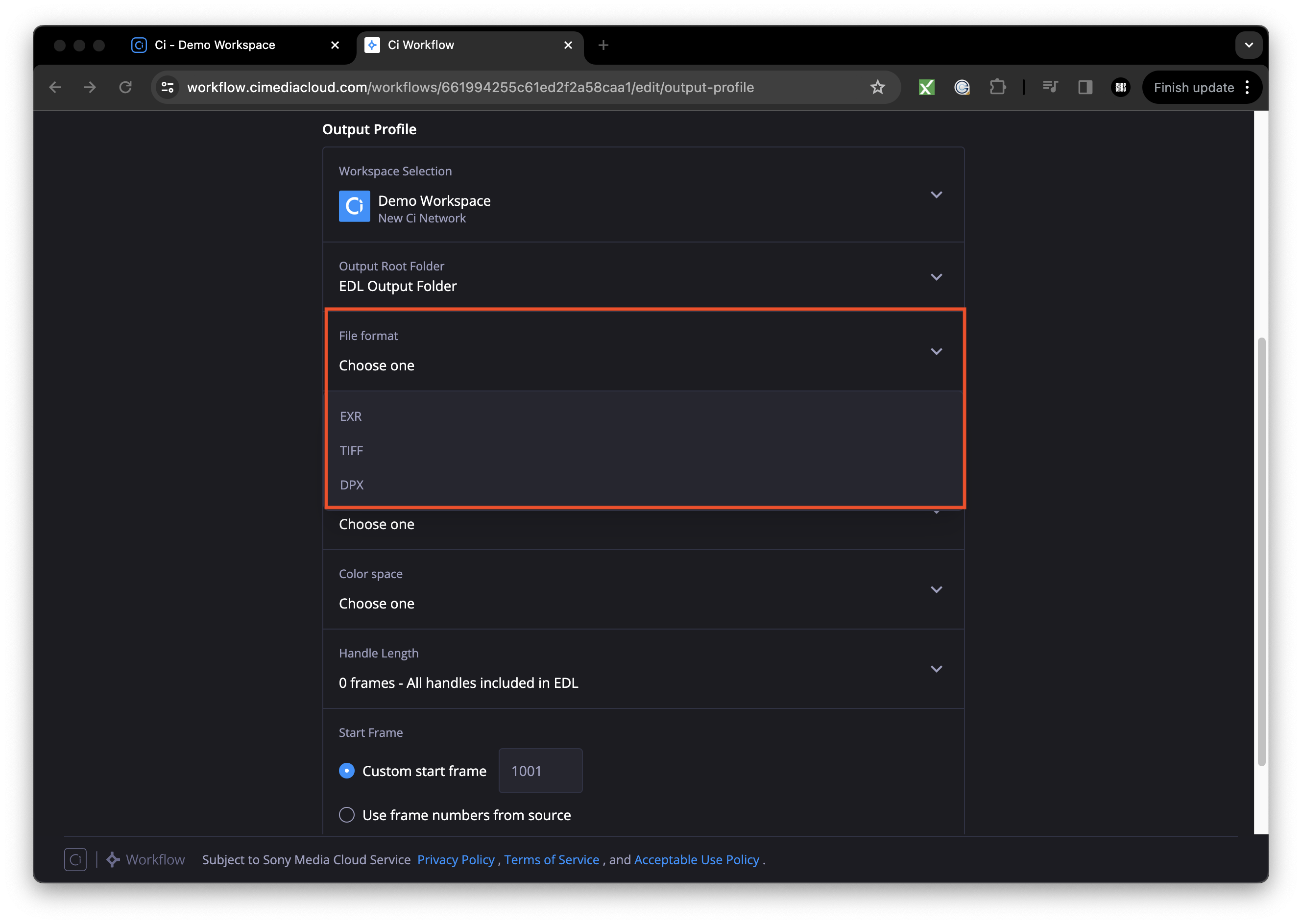
Task: Click the "0 frames - All handles included in EDL" value
Action: (458, 683)
